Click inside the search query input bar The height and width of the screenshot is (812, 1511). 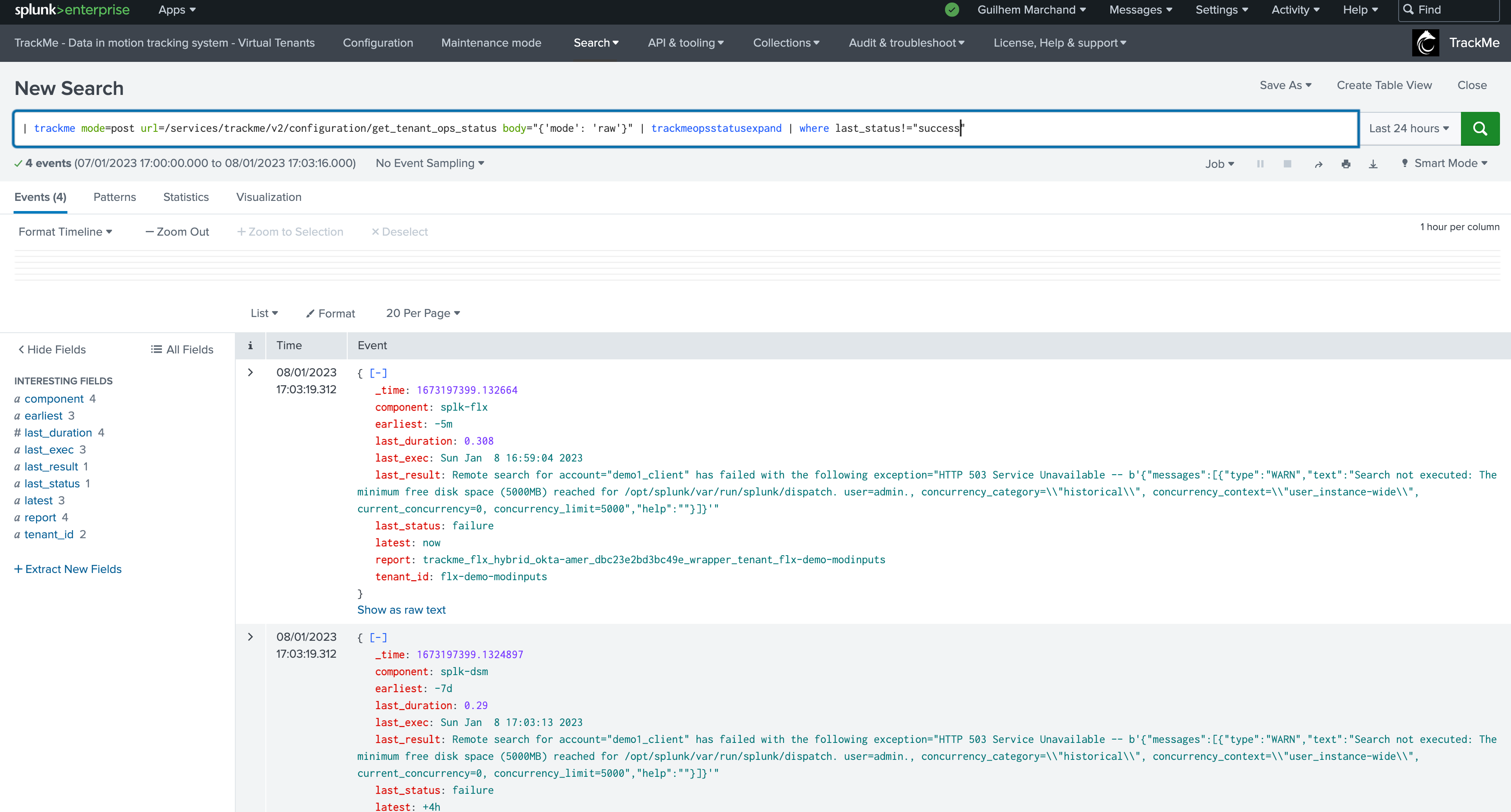[686, 128]
